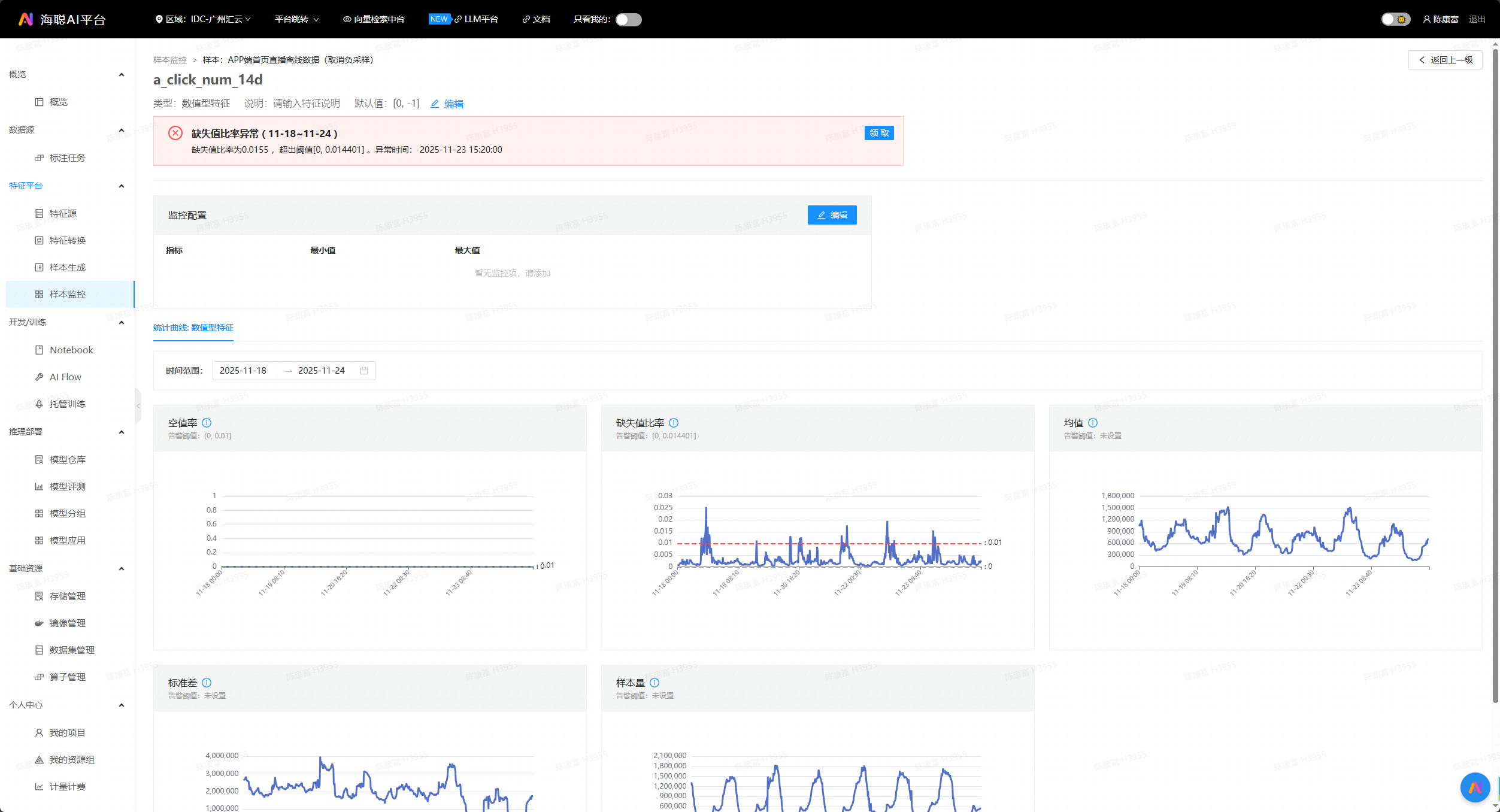Click the info icon beside 标准差

click(x=207, y=683)
